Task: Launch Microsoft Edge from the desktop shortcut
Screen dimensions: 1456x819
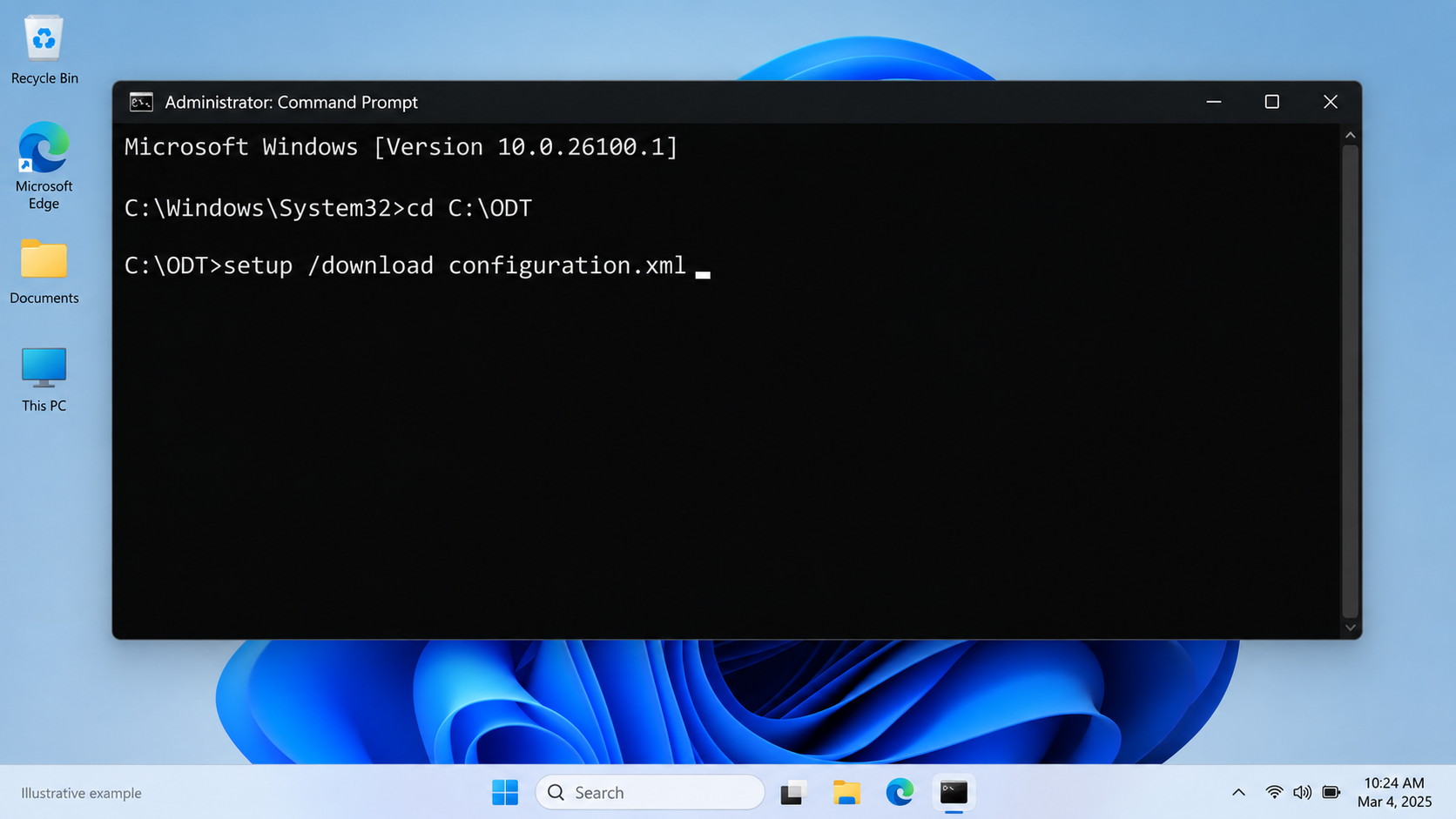Action: (44, 165)
